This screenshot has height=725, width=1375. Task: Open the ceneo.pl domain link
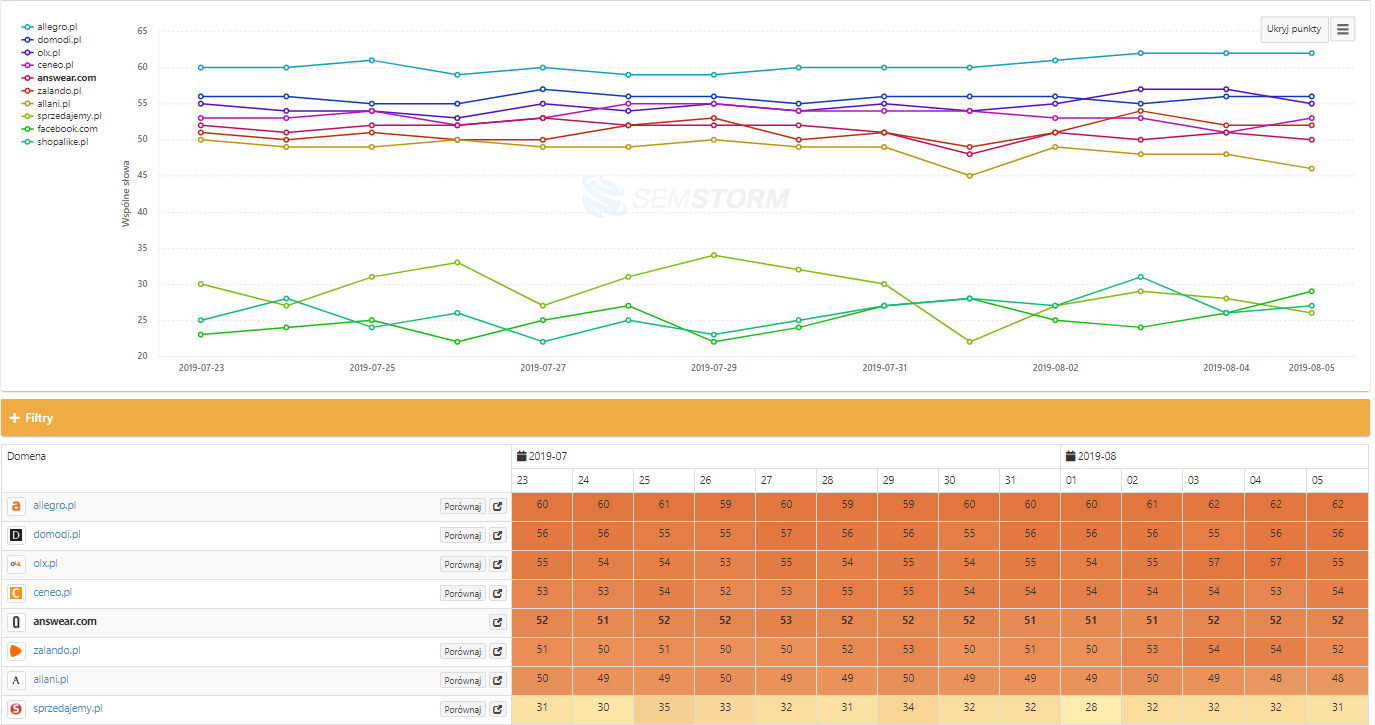[54, 593]
